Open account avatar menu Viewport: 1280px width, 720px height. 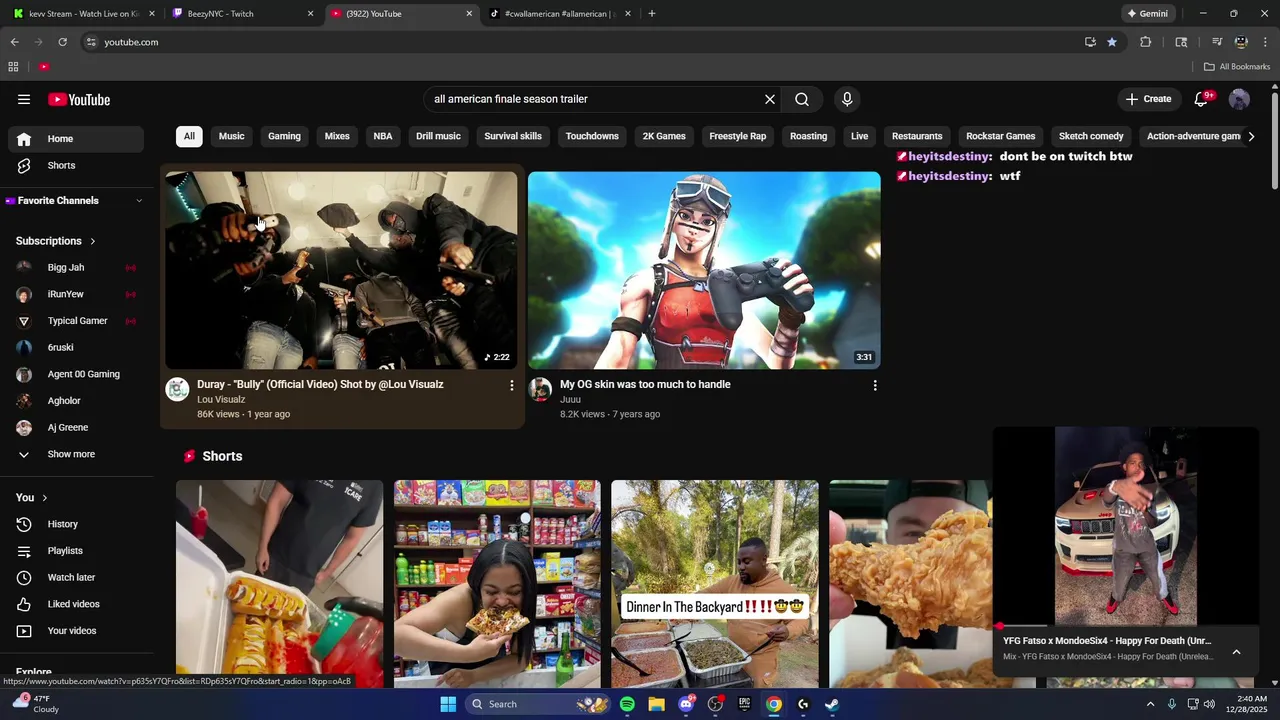(x=1239, y=99)
